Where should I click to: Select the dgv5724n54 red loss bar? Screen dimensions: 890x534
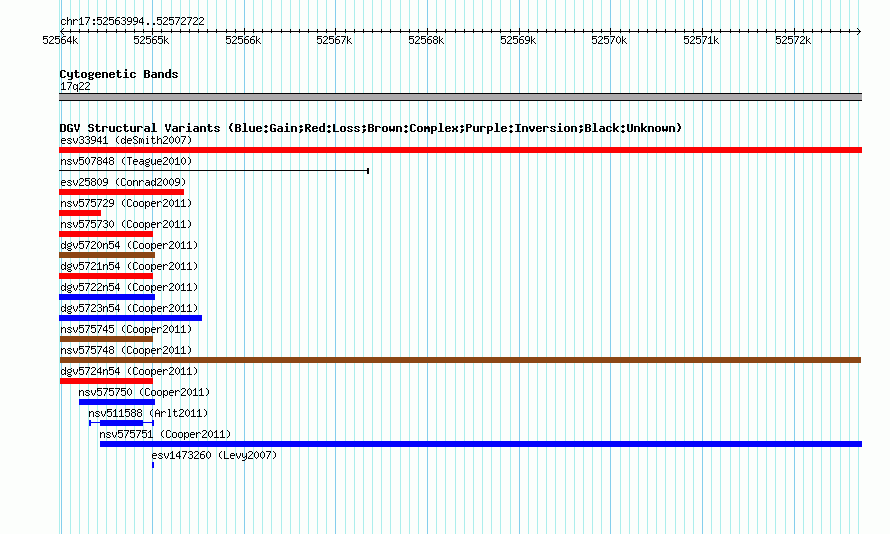[106, 381]
